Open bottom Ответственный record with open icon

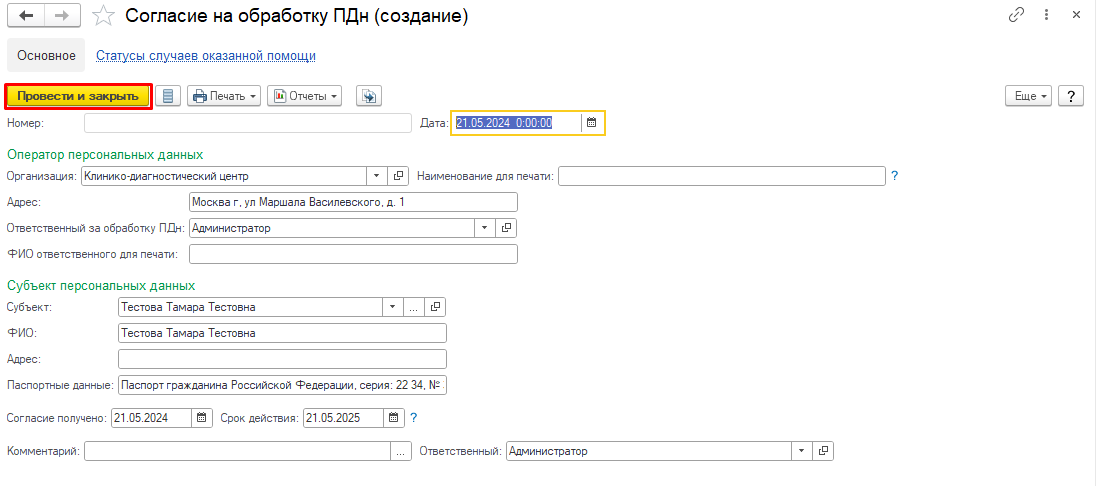[x=823, y=451]
